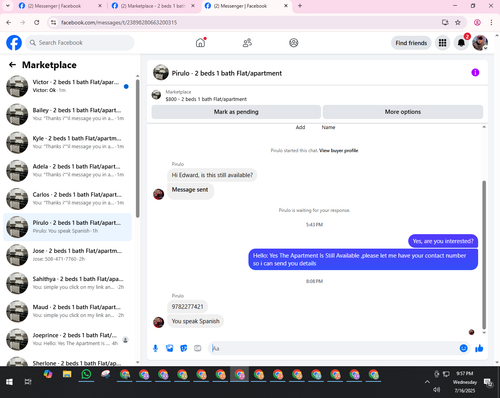Viewport: 500px width, 398px height.
Task: Choose a sticker icon in composer
Action: (184, 348)
